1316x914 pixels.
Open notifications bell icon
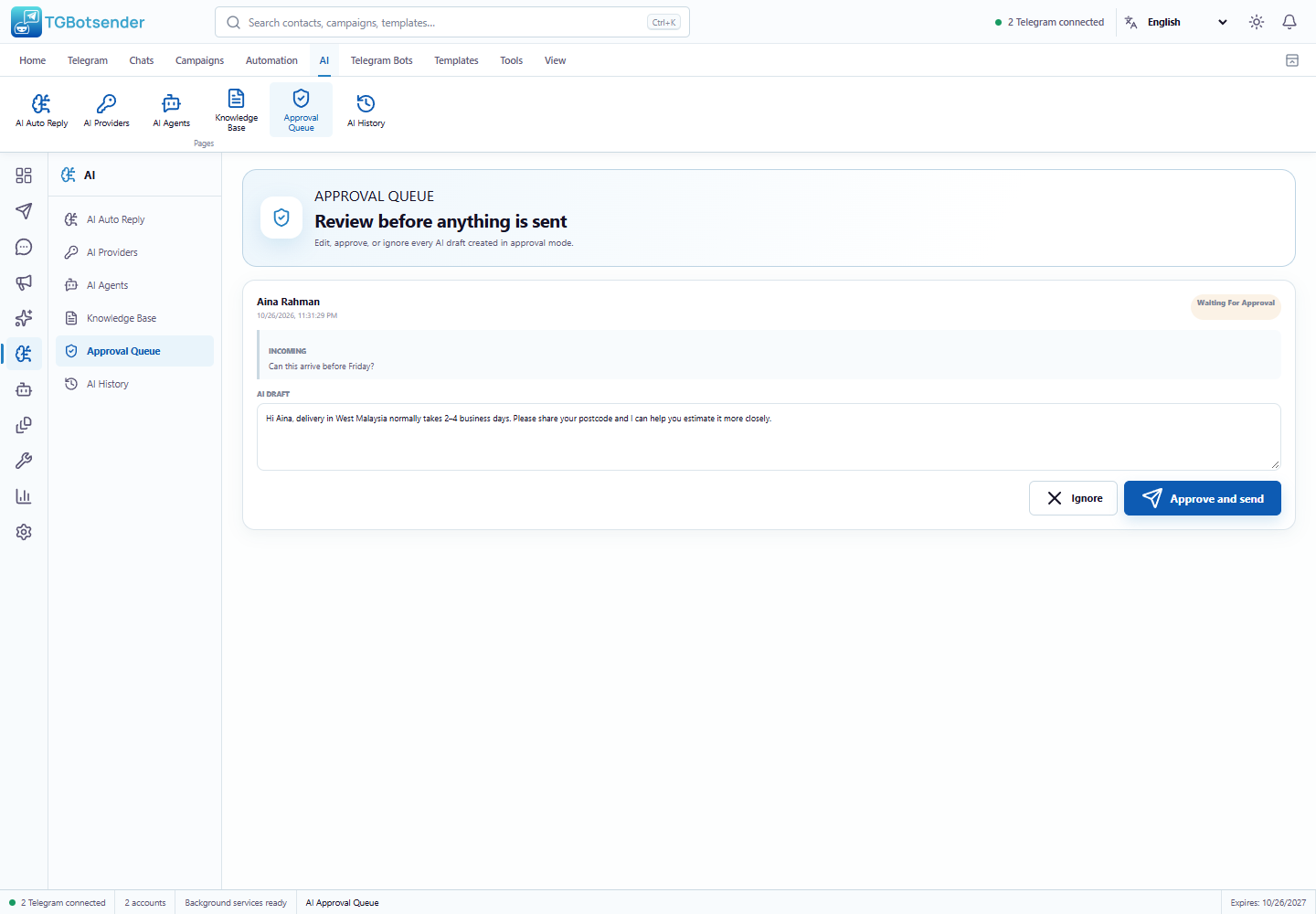(x=1289, y=22)
